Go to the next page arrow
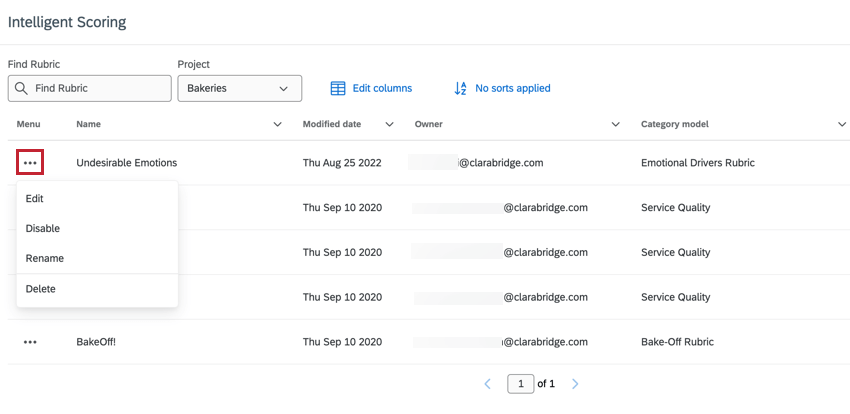 pyautogui.click(x=575, y=384)
